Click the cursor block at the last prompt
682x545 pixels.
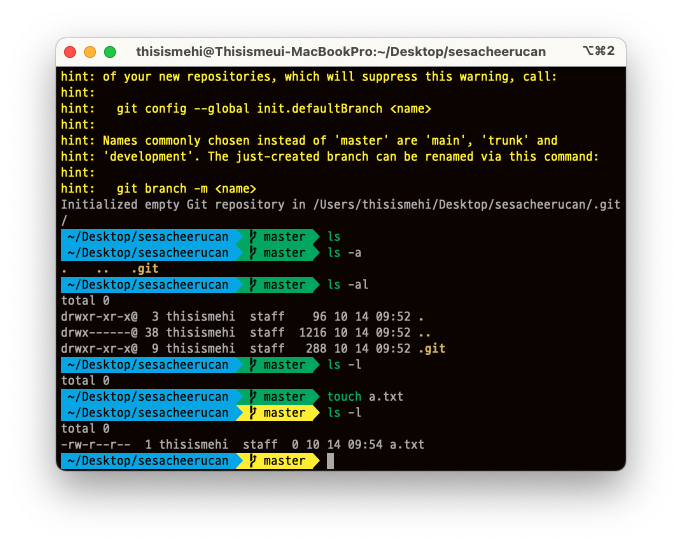[331, 461]
